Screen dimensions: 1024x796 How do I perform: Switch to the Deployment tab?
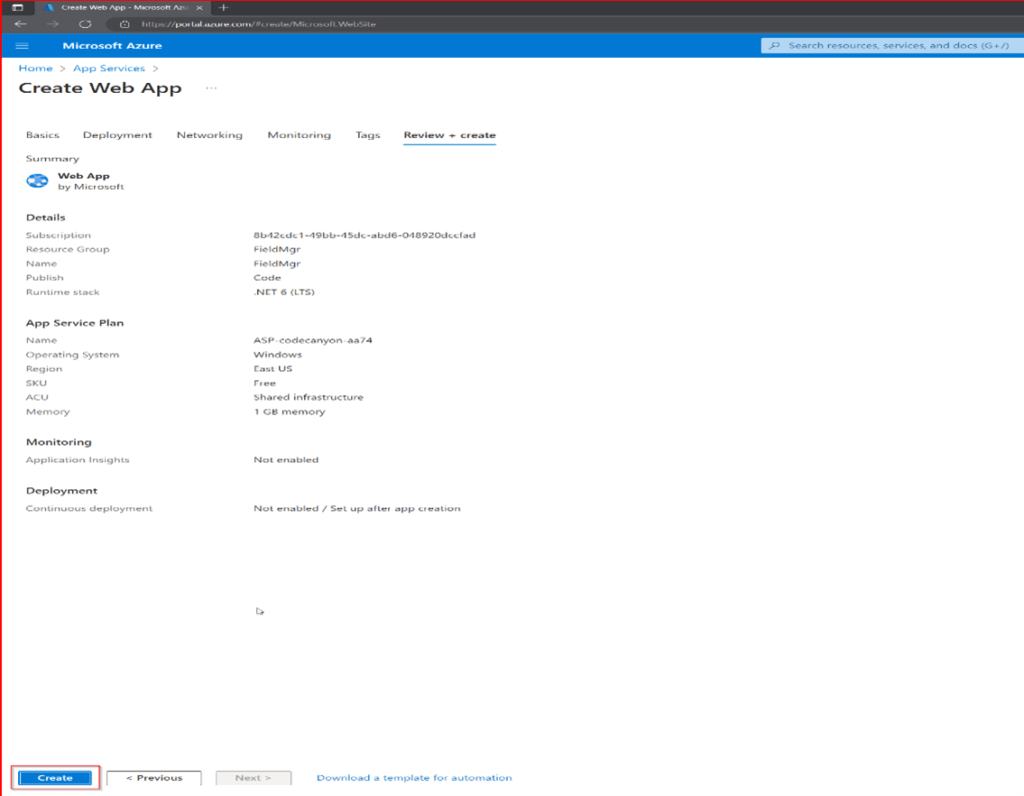(x=118, y=135)
